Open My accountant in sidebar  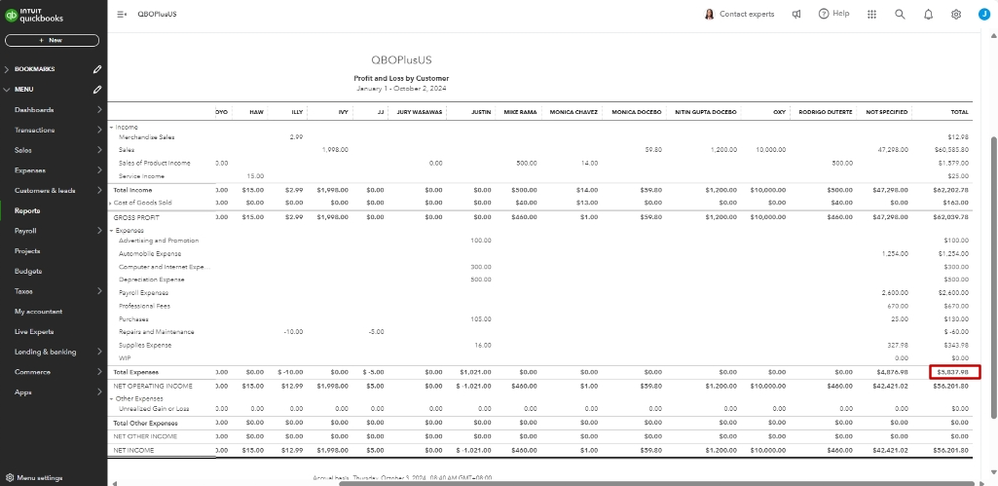click(38, 312)
